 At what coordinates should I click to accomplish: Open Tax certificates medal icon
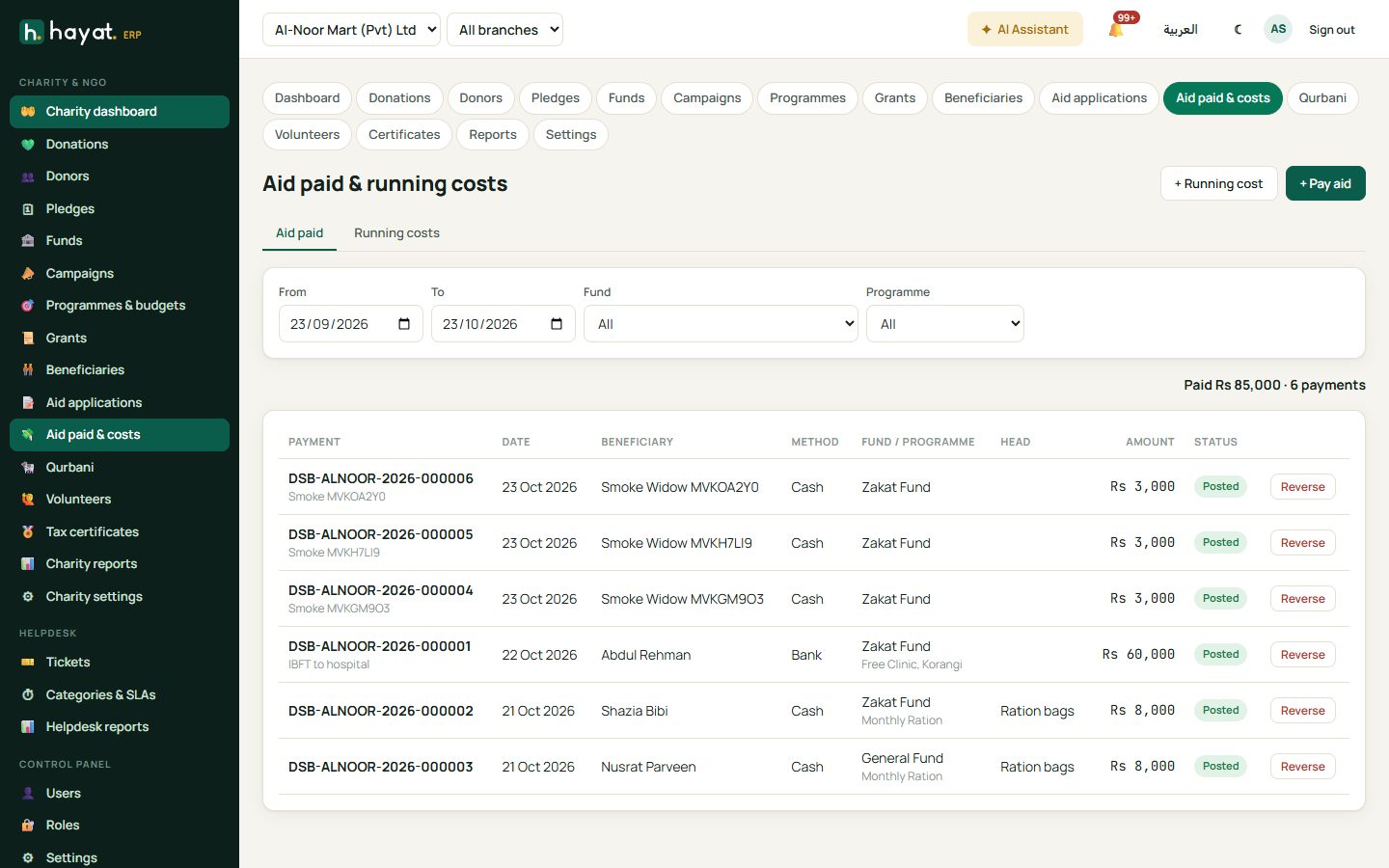click(x=28, y=532)
